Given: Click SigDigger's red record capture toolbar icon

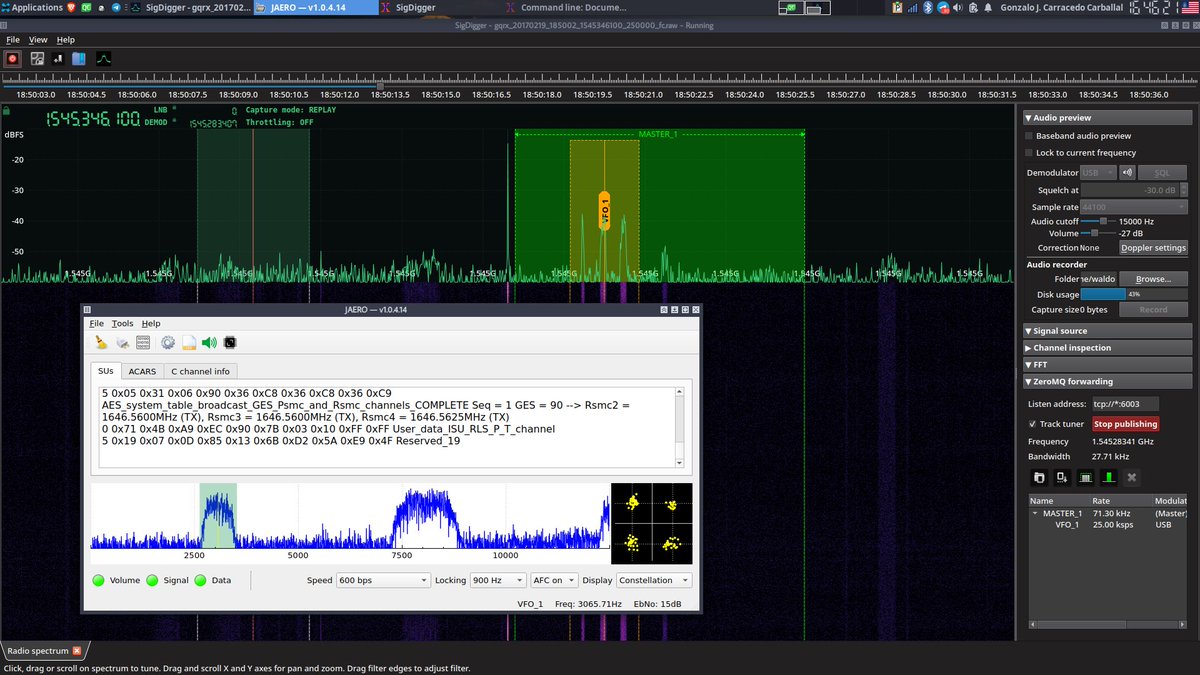Looking at the screenshot, I should point(13,59).
